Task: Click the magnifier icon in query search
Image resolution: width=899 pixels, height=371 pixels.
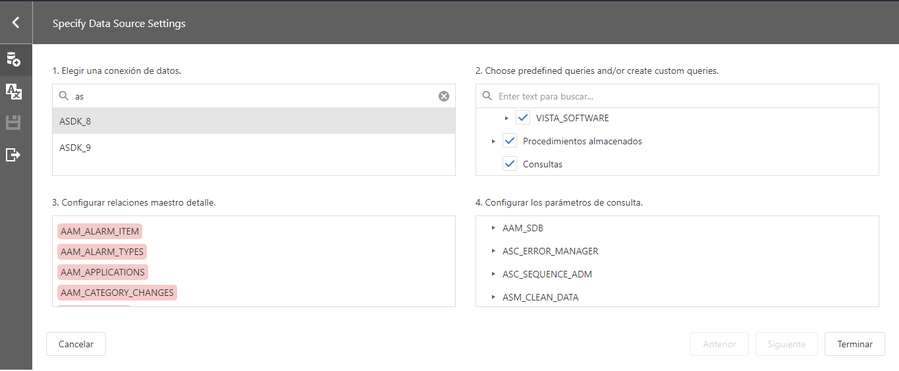Action: pos(487,96)
